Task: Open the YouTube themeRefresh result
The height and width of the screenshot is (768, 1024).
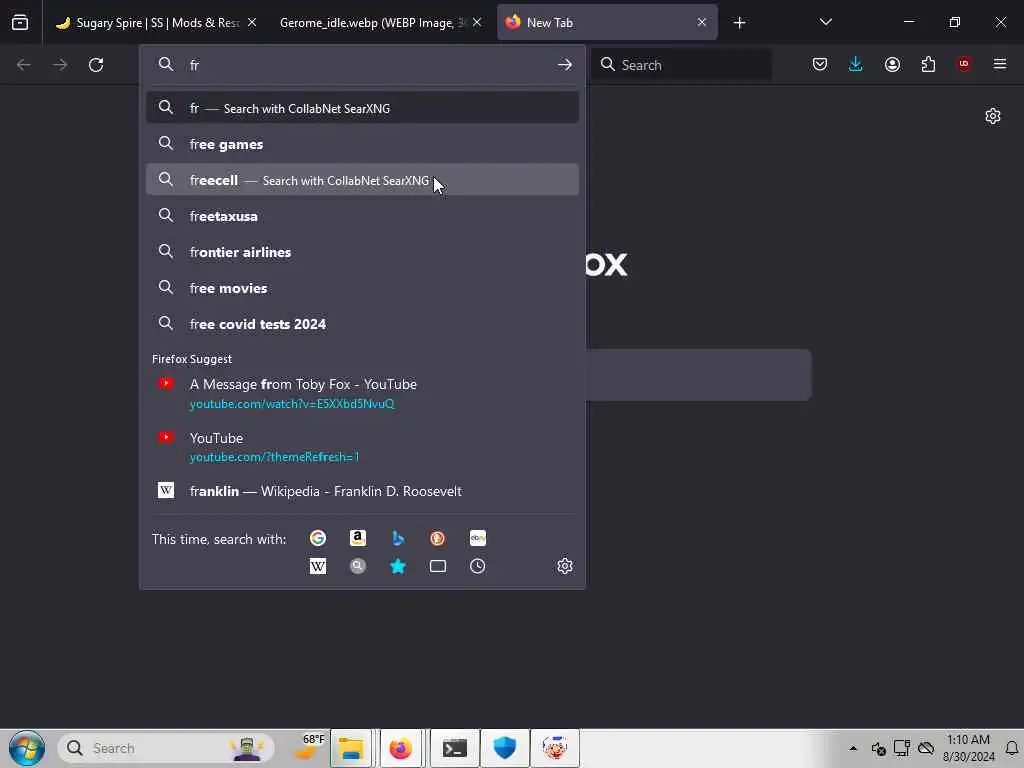Action: 362,447
